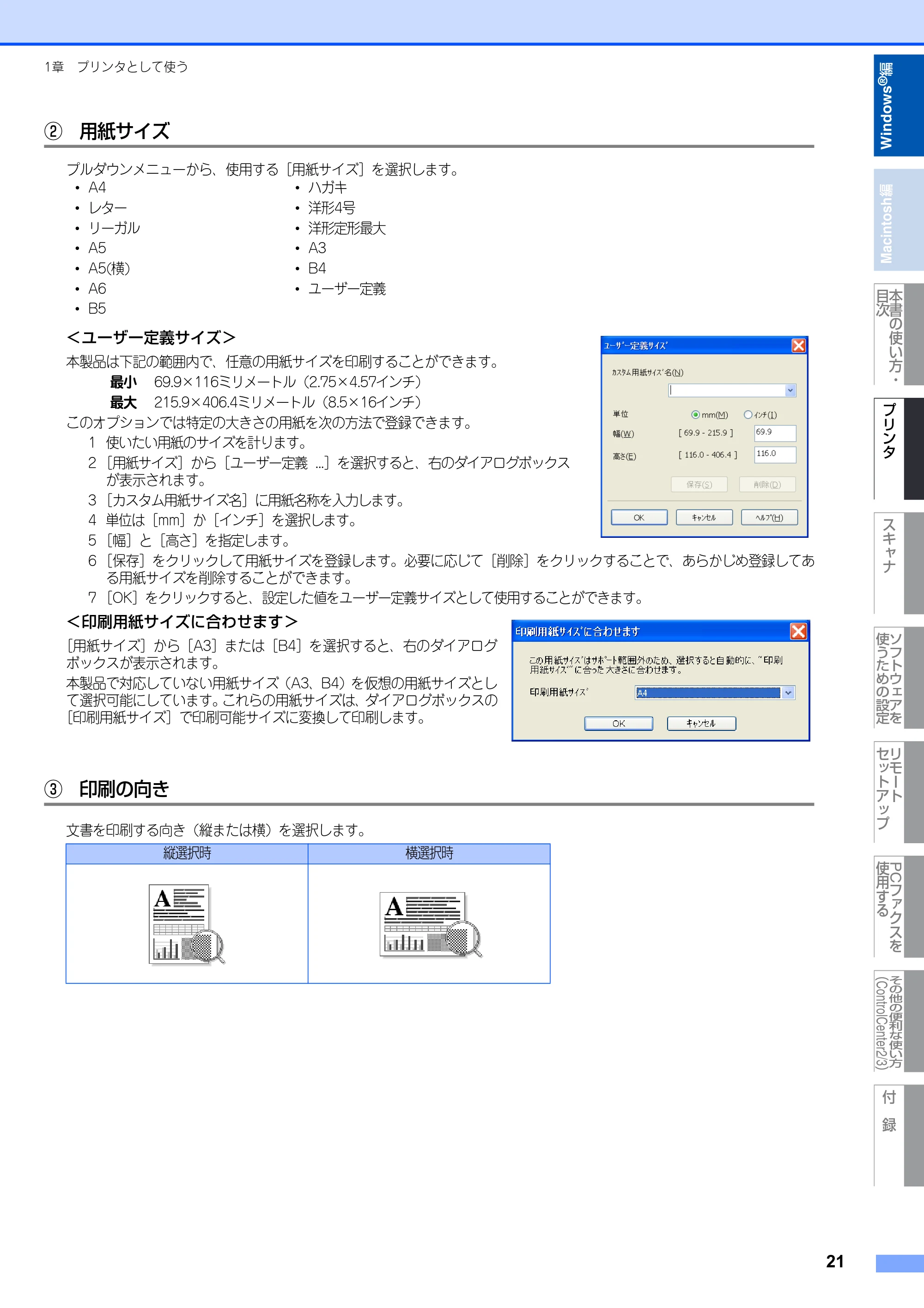
Task: Click the 印刷の向き section heading
Action: click(x=124, y=788)
